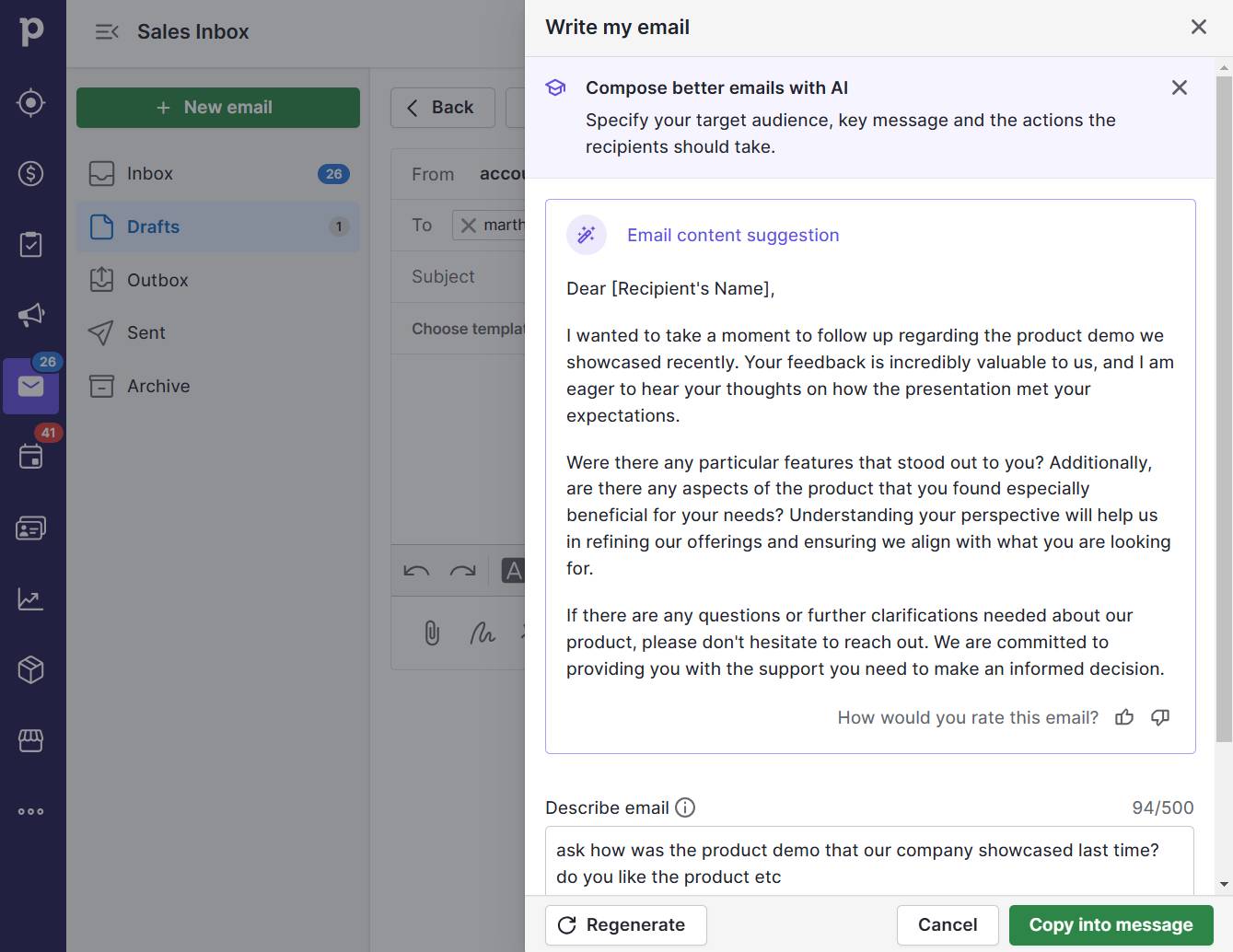Click the Describe email info icon
1233x952 pixels.
(x=685, y=807)
